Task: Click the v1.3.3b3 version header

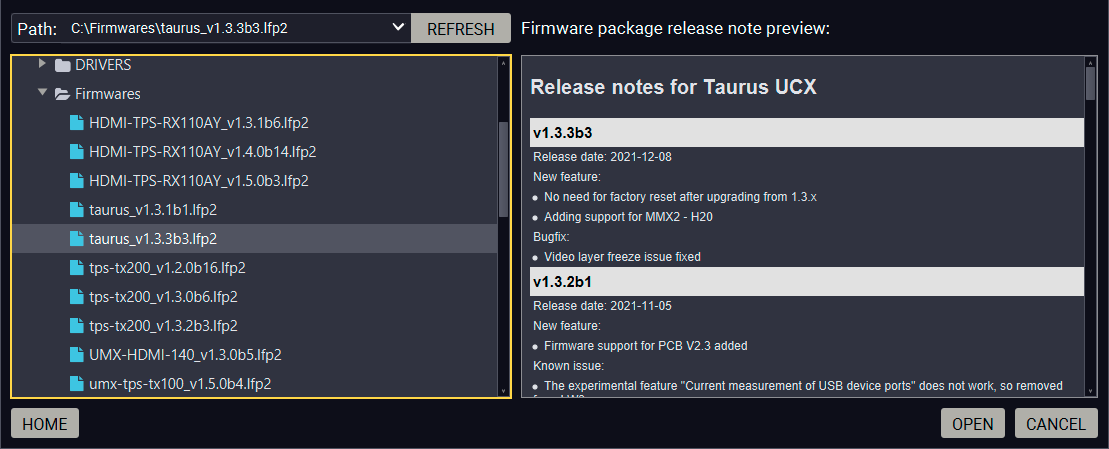Action: [807, 133]
